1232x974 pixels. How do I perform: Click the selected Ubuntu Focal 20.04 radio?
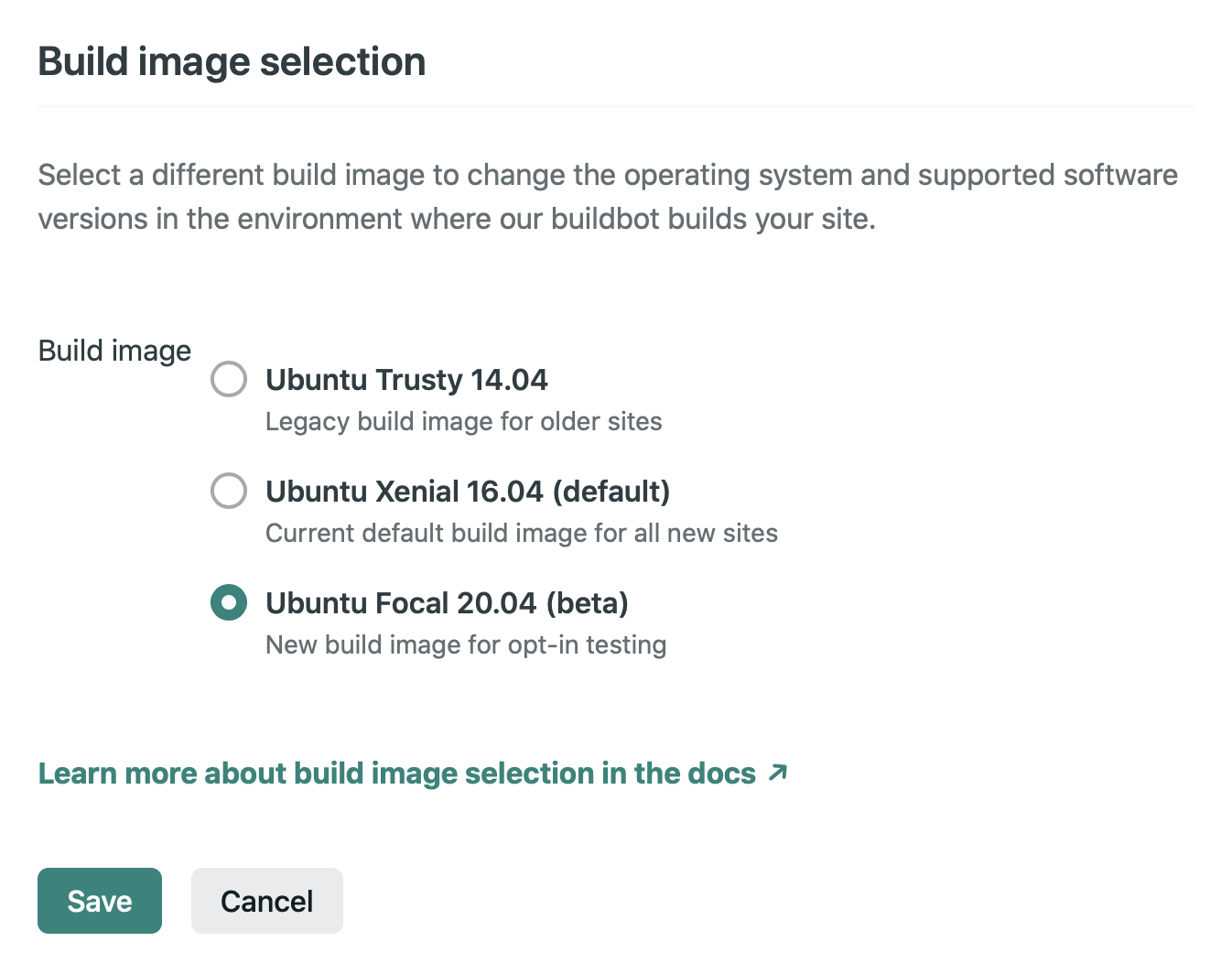click(228, 602)
